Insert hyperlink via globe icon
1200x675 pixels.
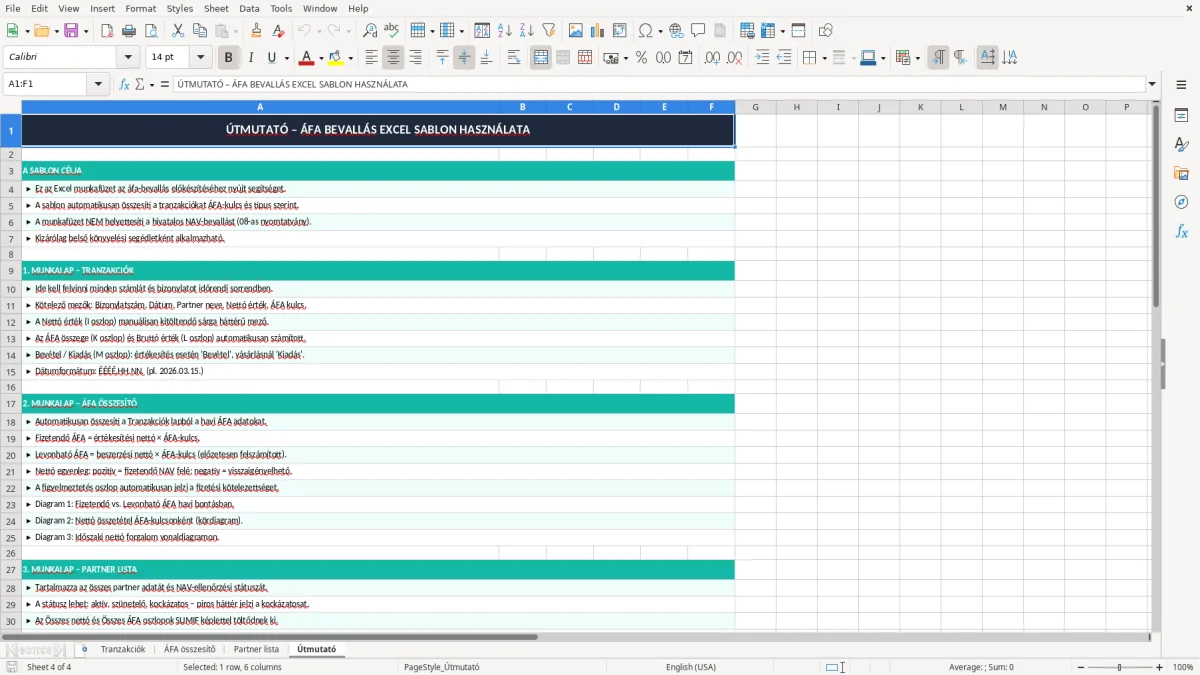point(676,31)
